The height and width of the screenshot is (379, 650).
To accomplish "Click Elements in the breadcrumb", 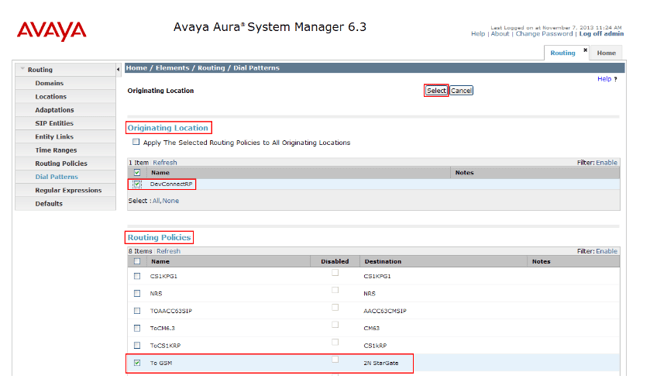I will tap(172, 68).
